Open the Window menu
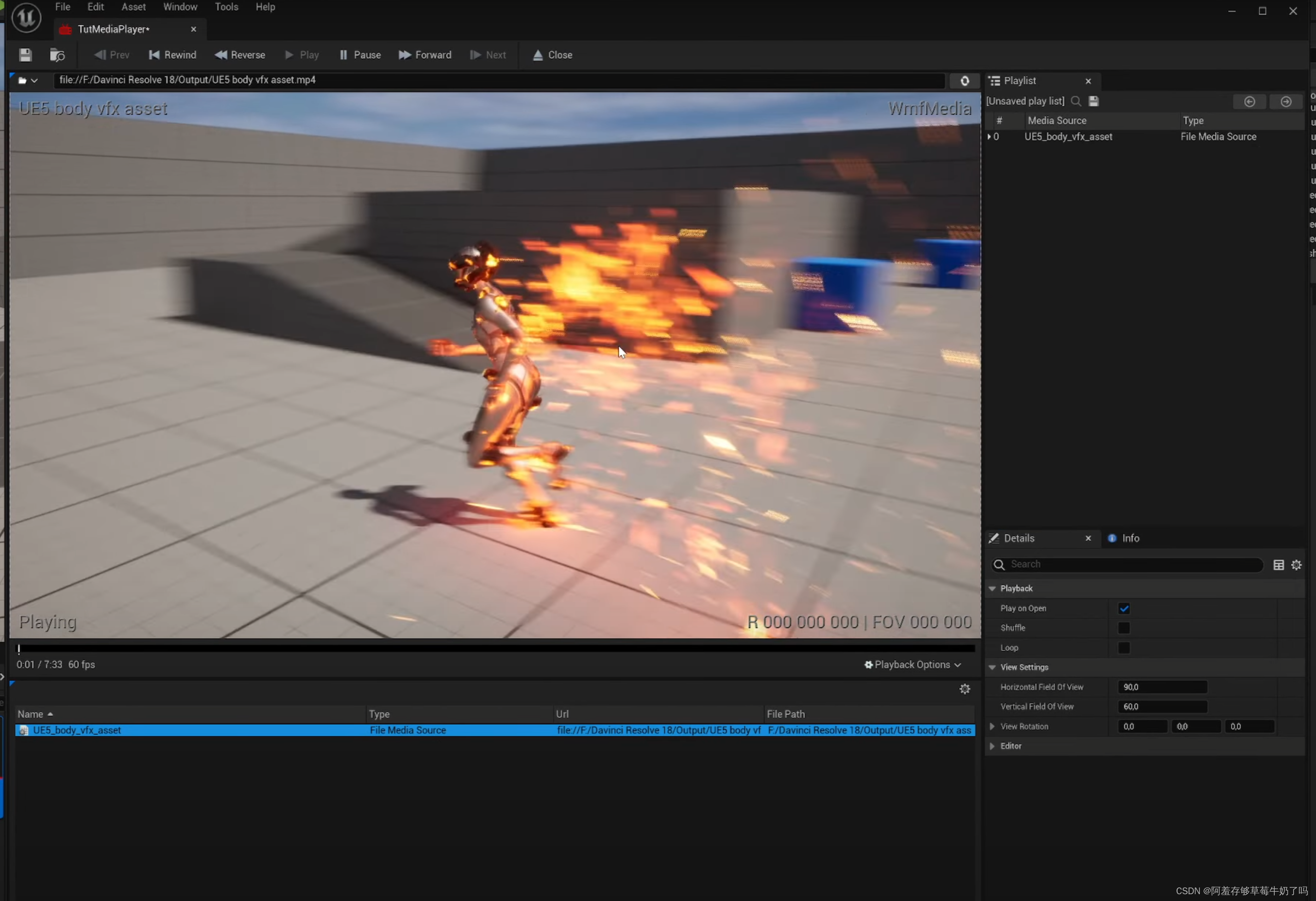This screenshot has width=1316, height=901. pyautogui.click(x=180, y=7)
